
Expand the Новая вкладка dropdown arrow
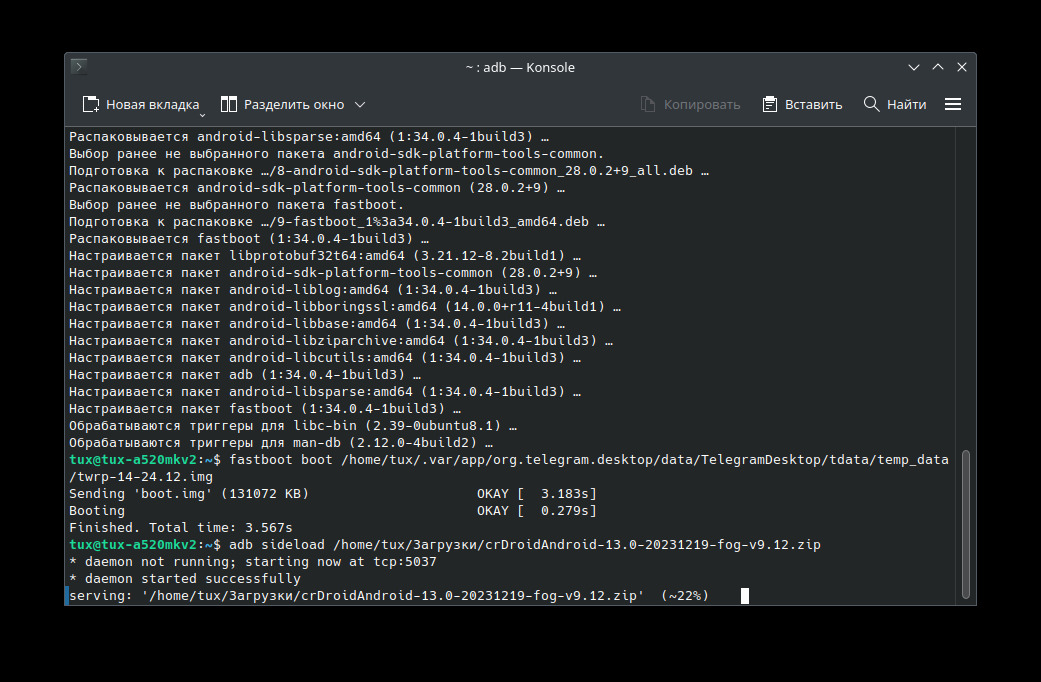[202, 112]
